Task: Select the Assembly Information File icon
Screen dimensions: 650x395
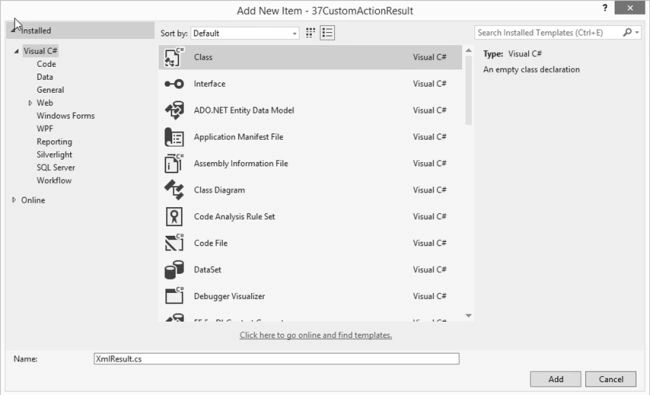Action: click(174, 163)
